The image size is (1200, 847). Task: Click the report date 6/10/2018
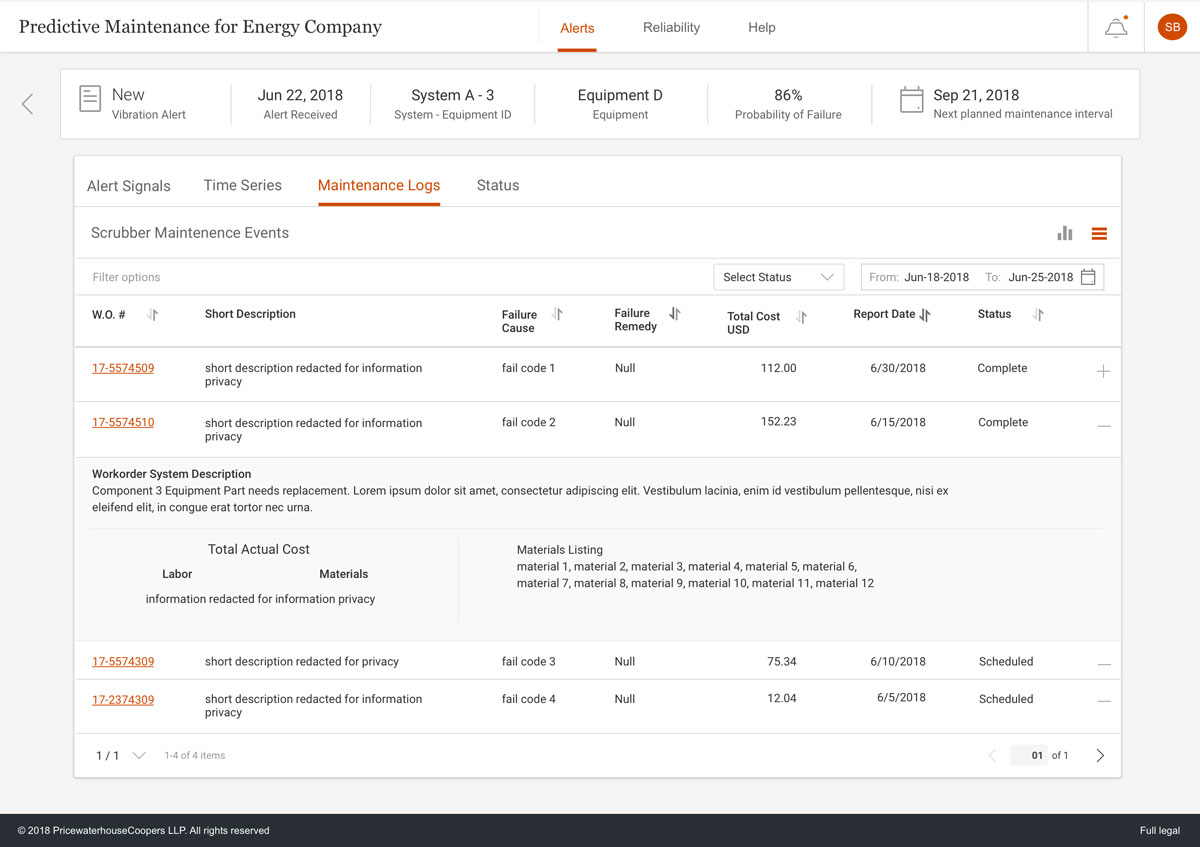point(898,661)
